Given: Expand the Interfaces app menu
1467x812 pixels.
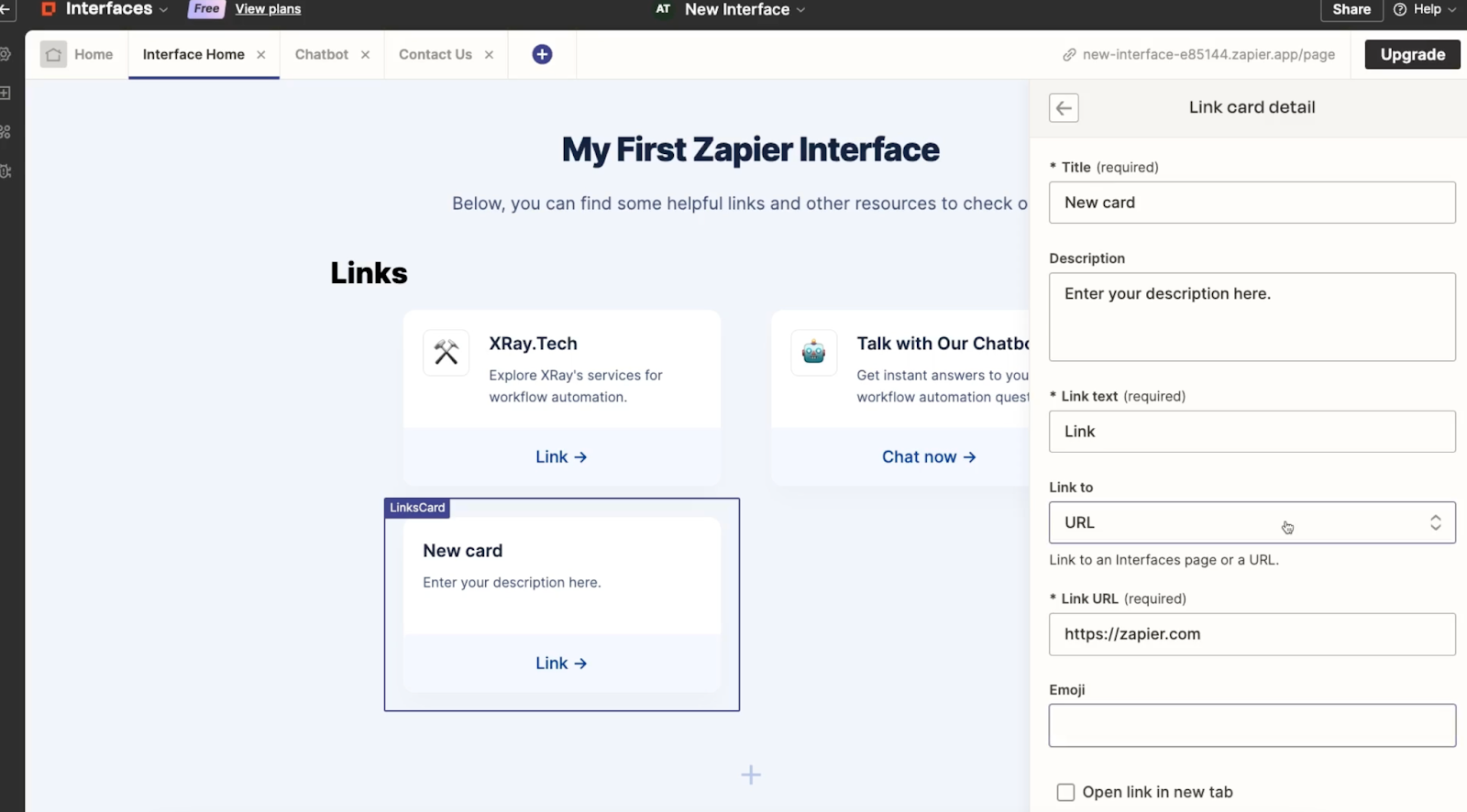Looking at the screenshot, I should click(x=164, y=10).
